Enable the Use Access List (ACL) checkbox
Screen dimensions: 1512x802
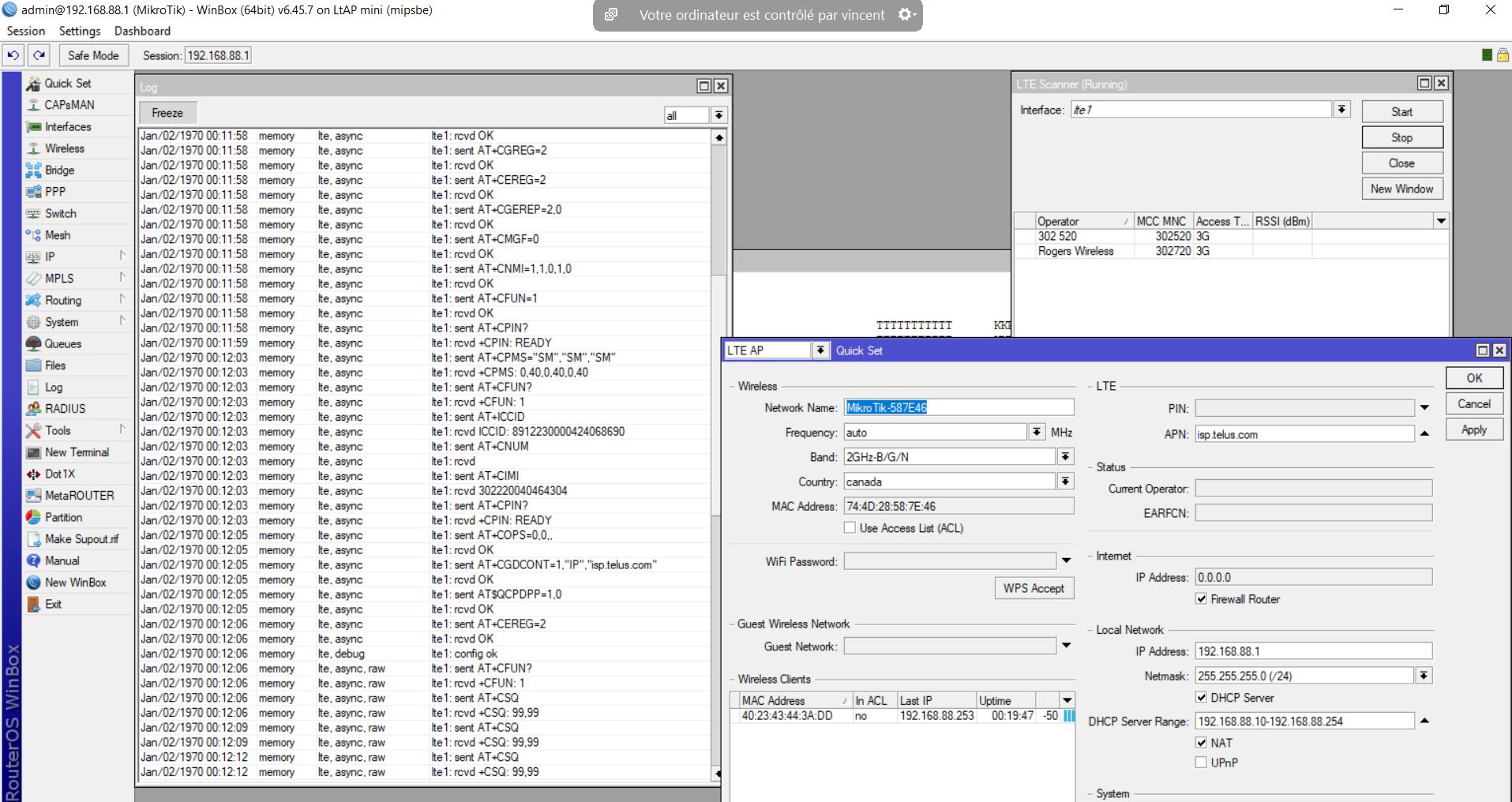point(850,528)
